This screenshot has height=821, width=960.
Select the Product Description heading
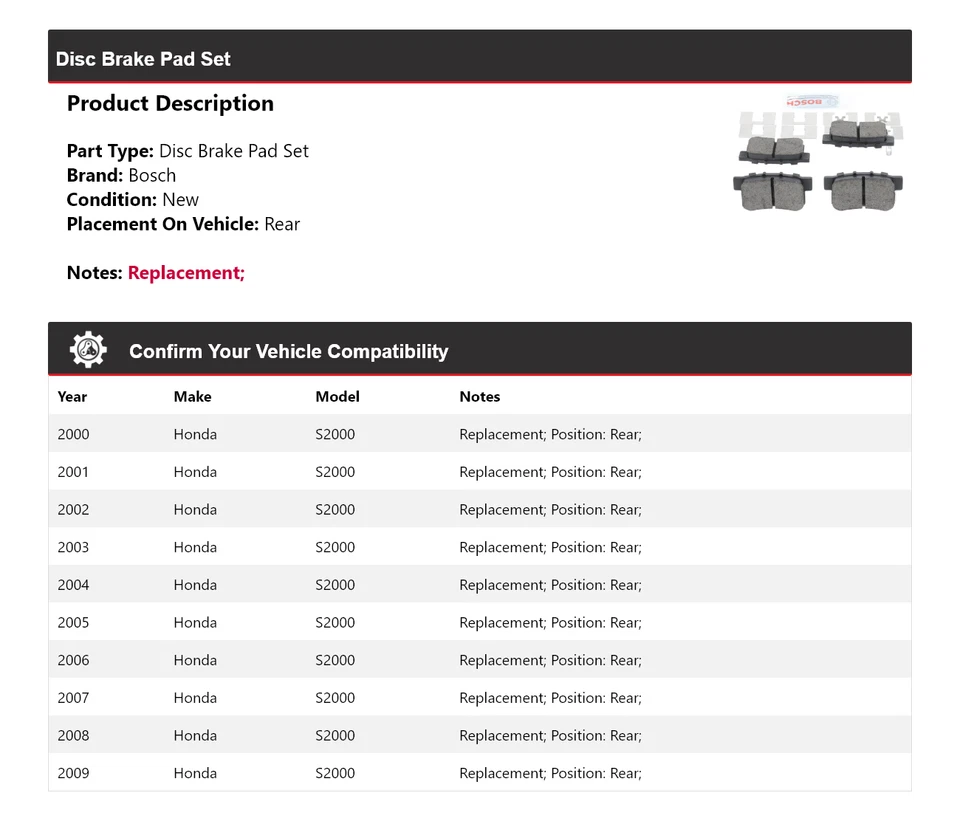[170, 103]
